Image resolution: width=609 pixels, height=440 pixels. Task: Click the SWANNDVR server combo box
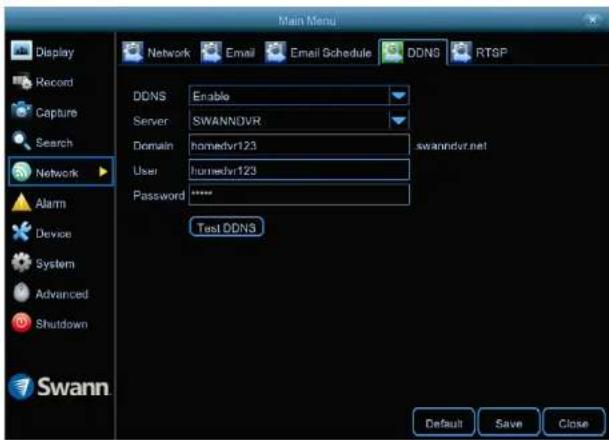[x=299, y=121]
